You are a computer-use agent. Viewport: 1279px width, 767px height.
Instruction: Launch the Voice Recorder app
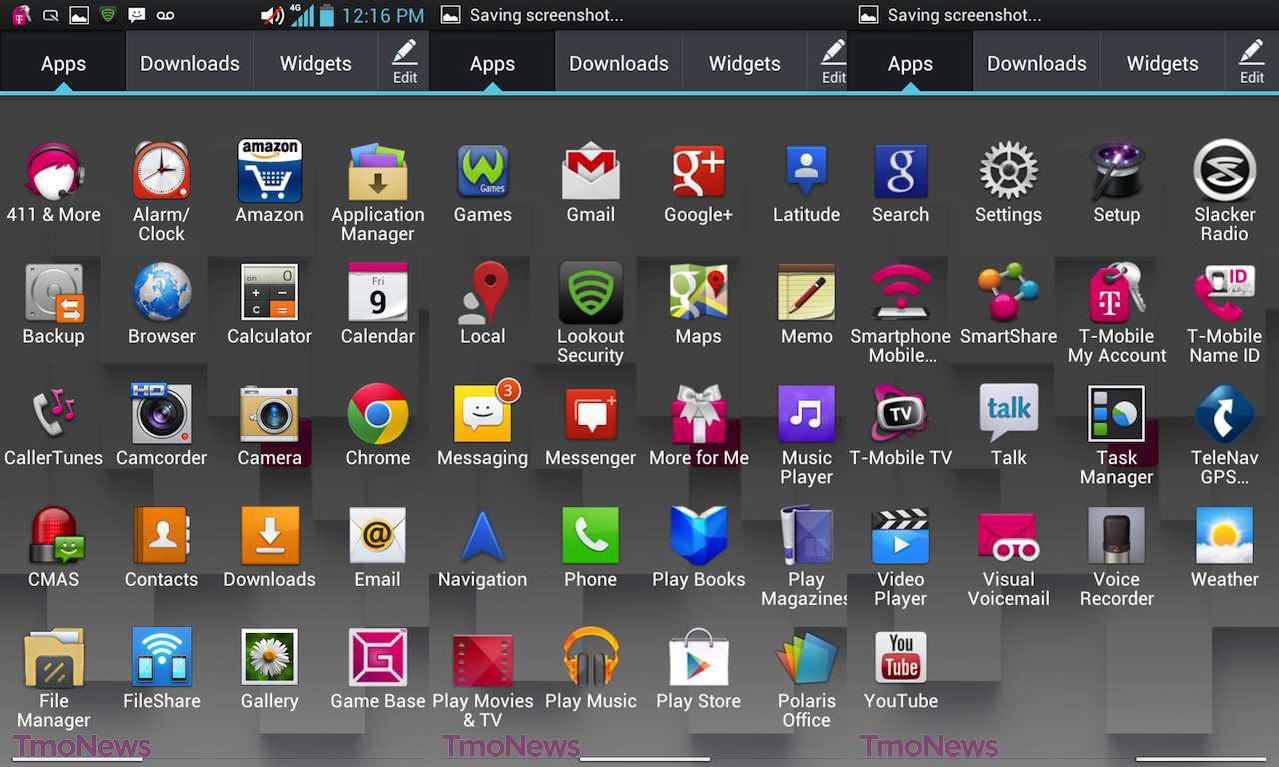[1116, 537]
